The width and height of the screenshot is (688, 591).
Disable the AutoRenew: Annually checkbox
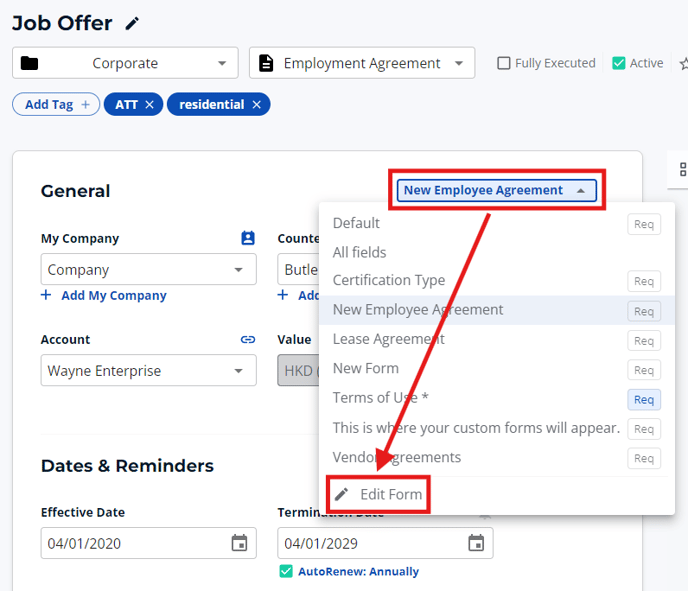coord(286,572)
